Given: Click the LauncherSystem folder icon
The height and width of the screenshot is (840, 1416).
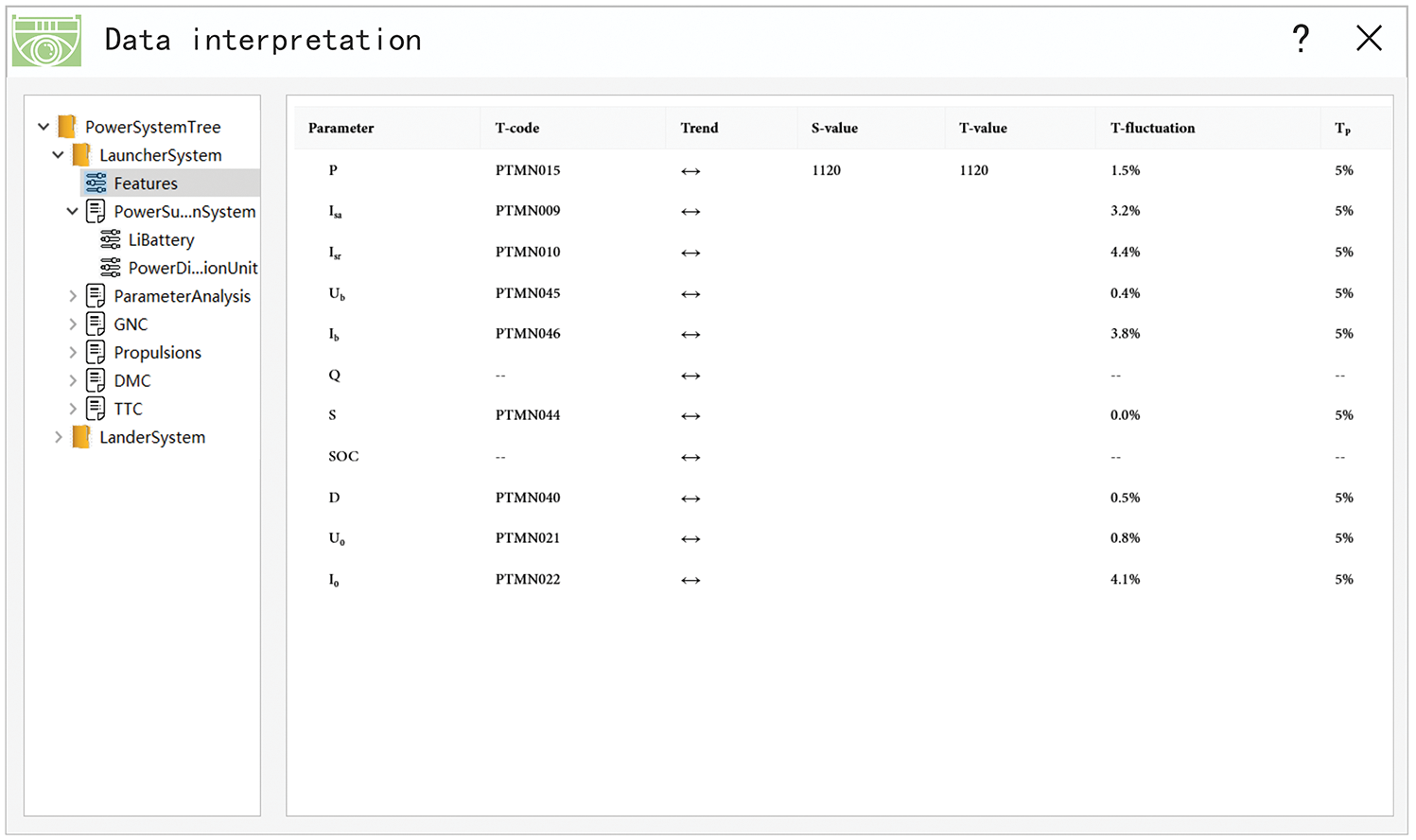Looking at the screenshot, I should [x=82, y=155].
